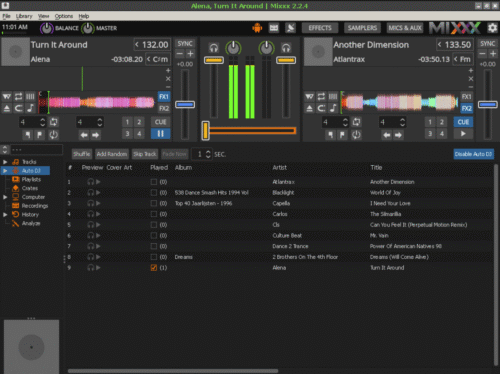Screen dimensions: 500x374
Task: Toggle repeat on the Turn It Around deck
Action: 18,97
